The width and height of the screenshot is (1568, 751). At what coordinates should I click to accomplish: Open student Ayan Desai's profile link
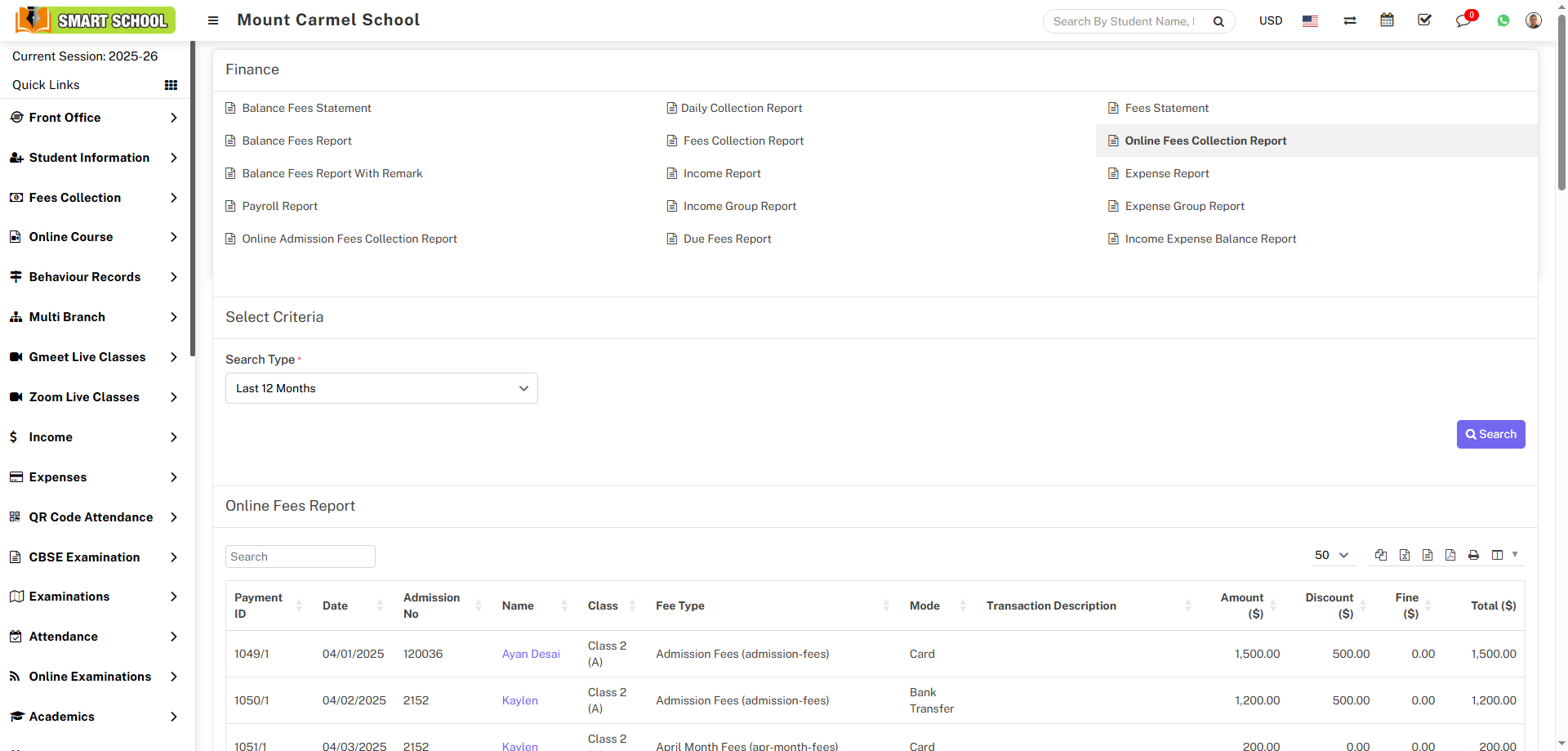531,654
